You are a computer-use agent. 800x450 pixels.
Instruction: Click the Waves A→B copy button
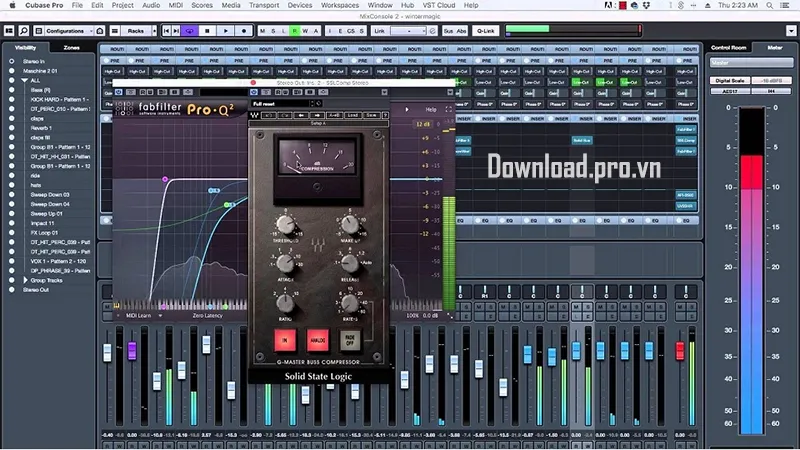(x=334, y=115)
